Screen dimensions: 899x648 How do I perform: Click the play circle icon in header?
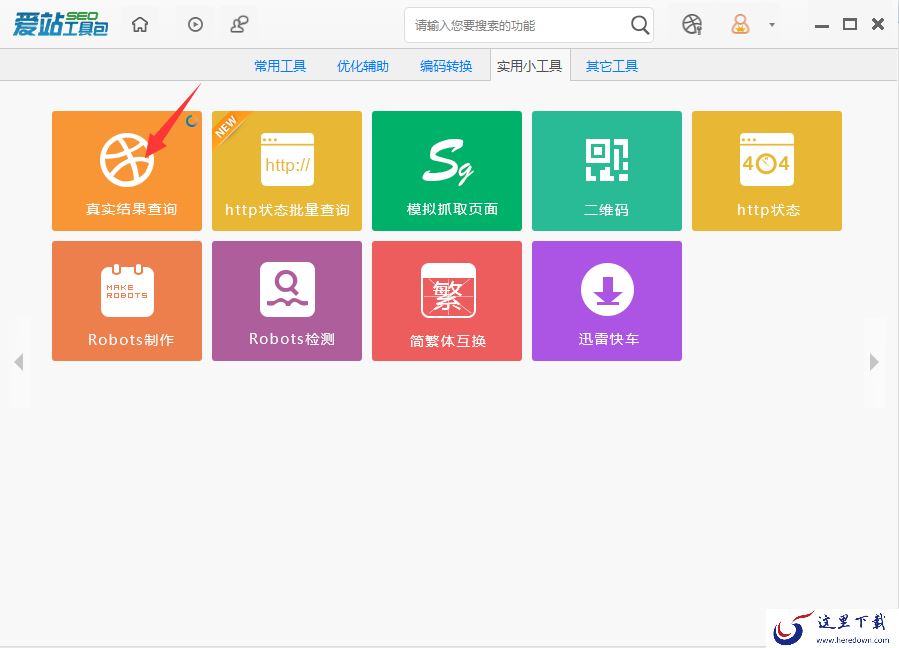pyautogui.click(x=196, y=25)
